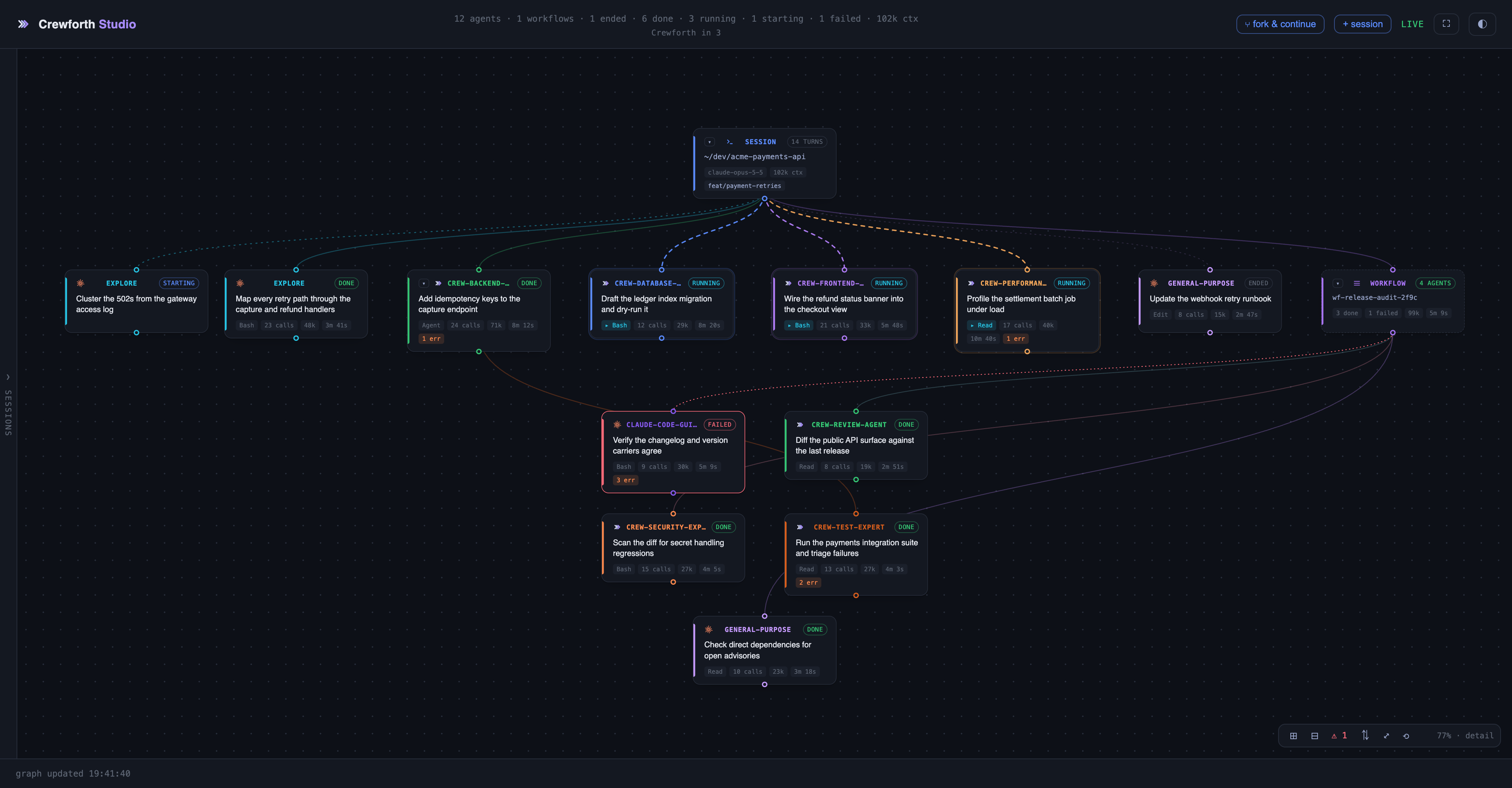Click the Crewforth Studio chevron logo
The width and height of the screenshot is (1512, 788).
click(23, 24)
